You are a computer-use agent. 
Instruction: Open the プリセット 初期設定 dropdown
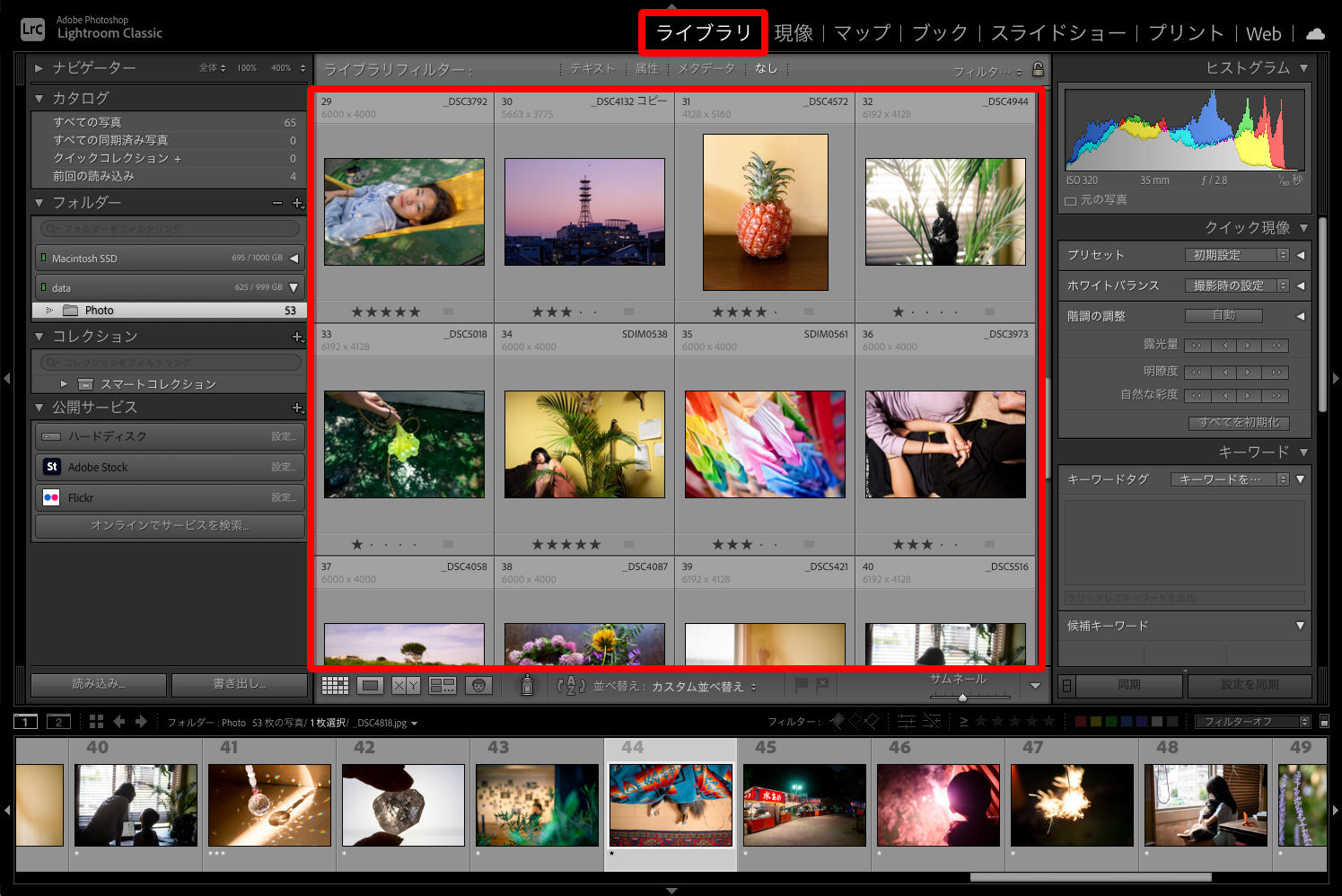1235,255
